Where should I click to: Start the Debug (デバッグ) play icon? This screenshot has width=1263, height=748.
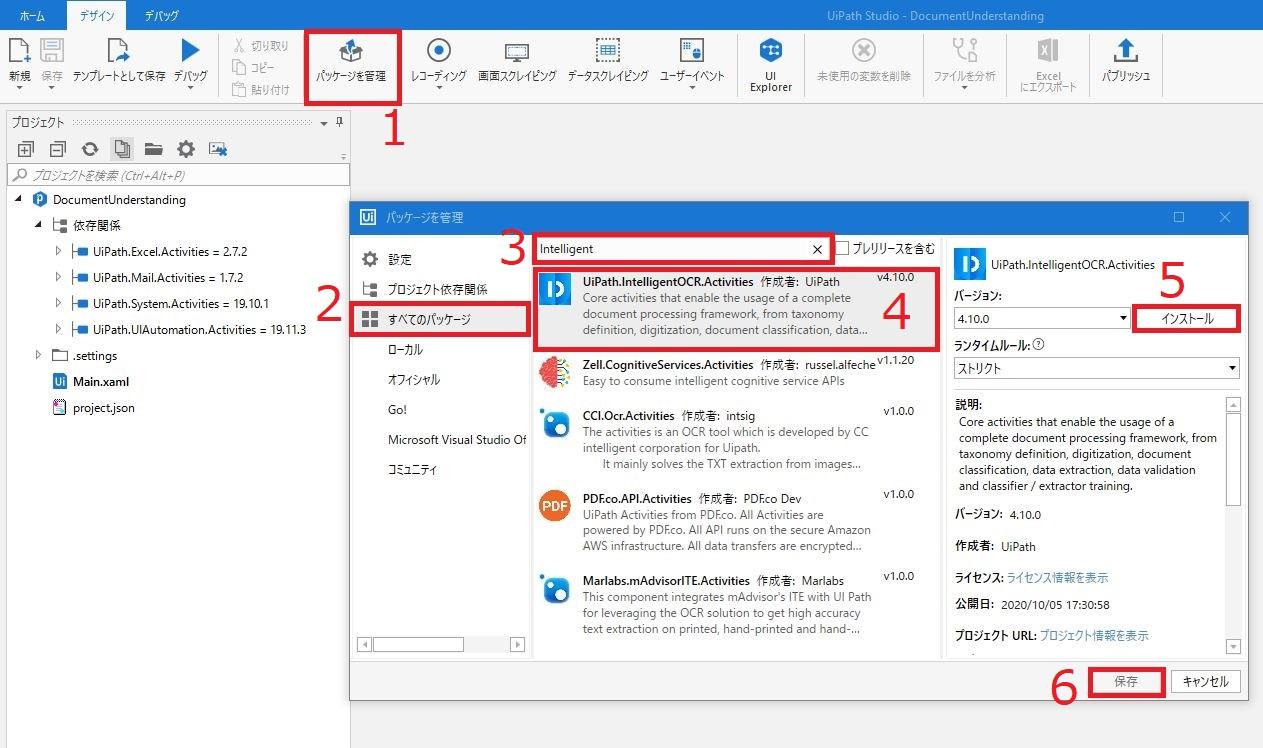pos(190,50)
